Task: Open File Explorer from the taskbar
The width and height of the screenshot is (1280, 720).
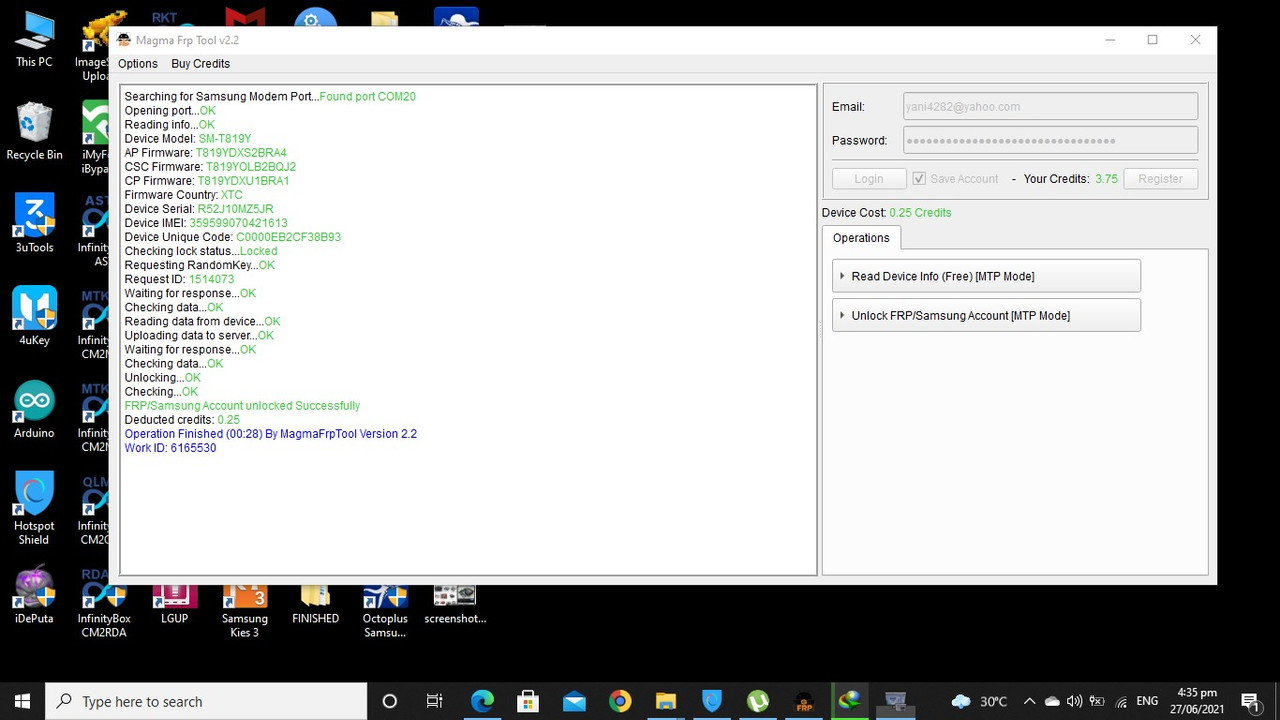Action: 666,701
